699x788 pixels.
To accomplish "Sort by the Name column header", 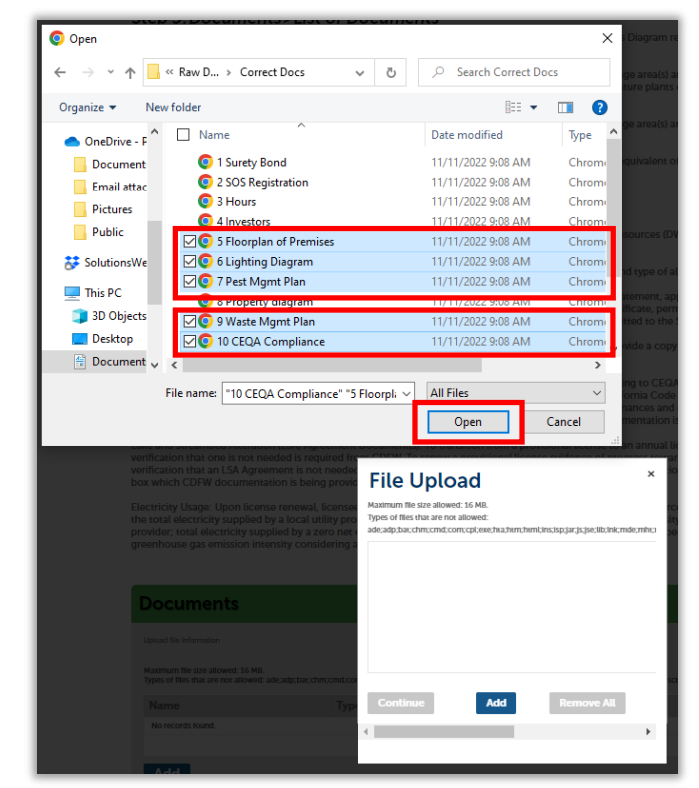I will 214,135.
